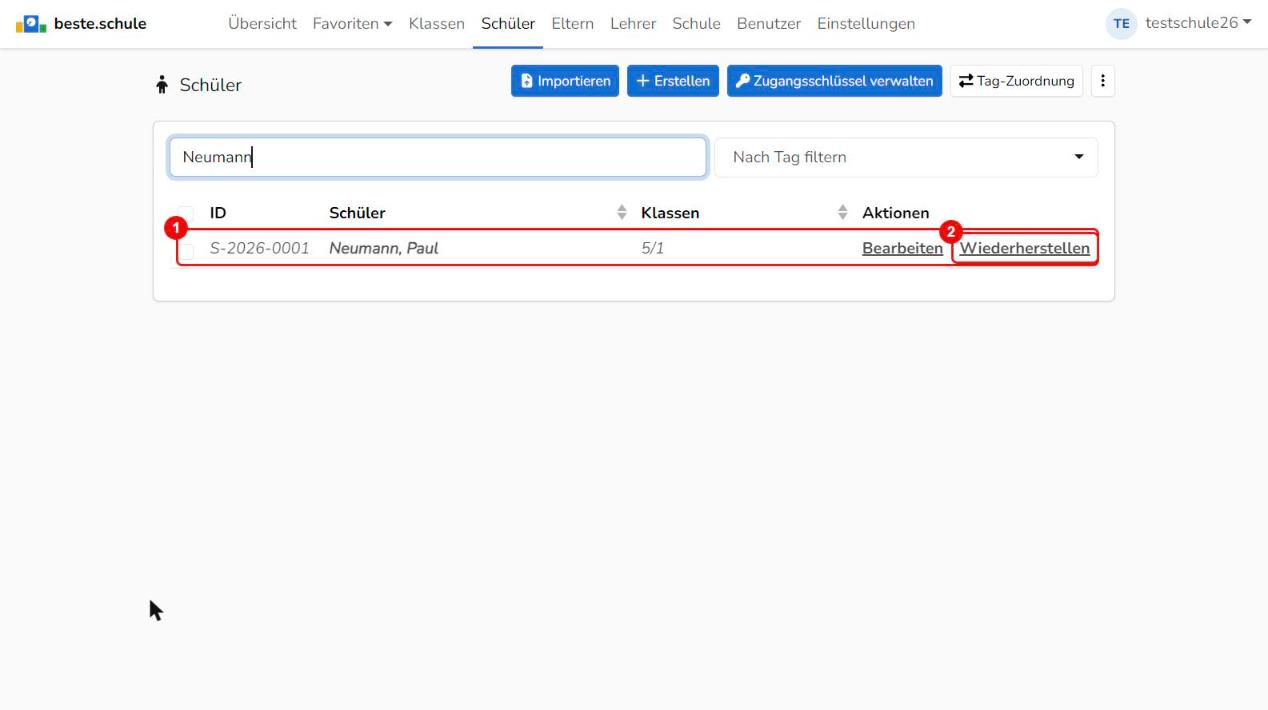Screen dimensions: 1268x710
Task: Open the Klassen section
Action: coord(437,24)
